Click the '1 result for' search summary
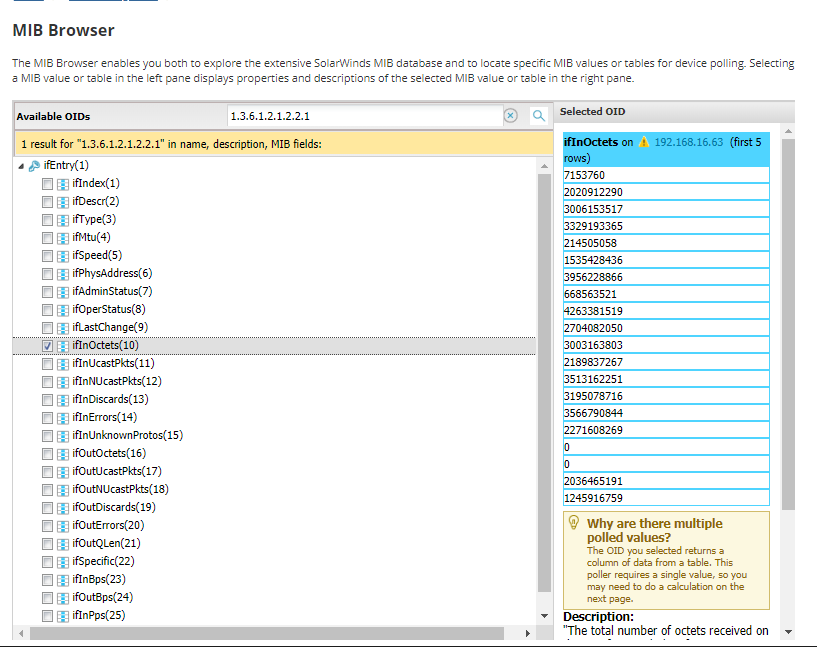This screenshot has height=647, width=817. coord(171,144)
